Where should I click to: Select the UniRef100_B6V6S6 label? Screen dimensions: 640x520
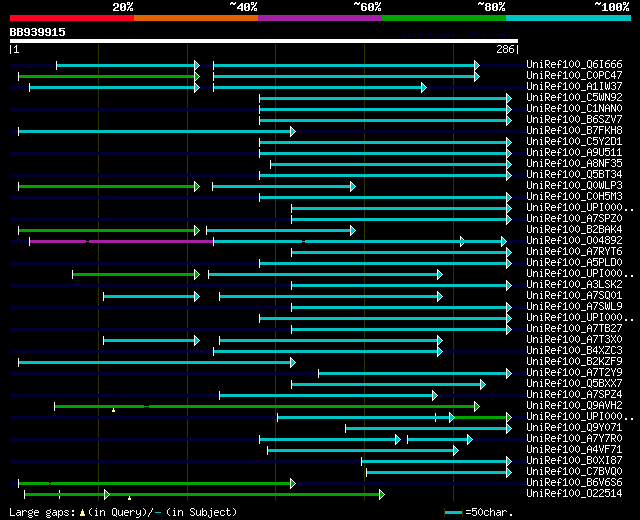click(574, 483)
